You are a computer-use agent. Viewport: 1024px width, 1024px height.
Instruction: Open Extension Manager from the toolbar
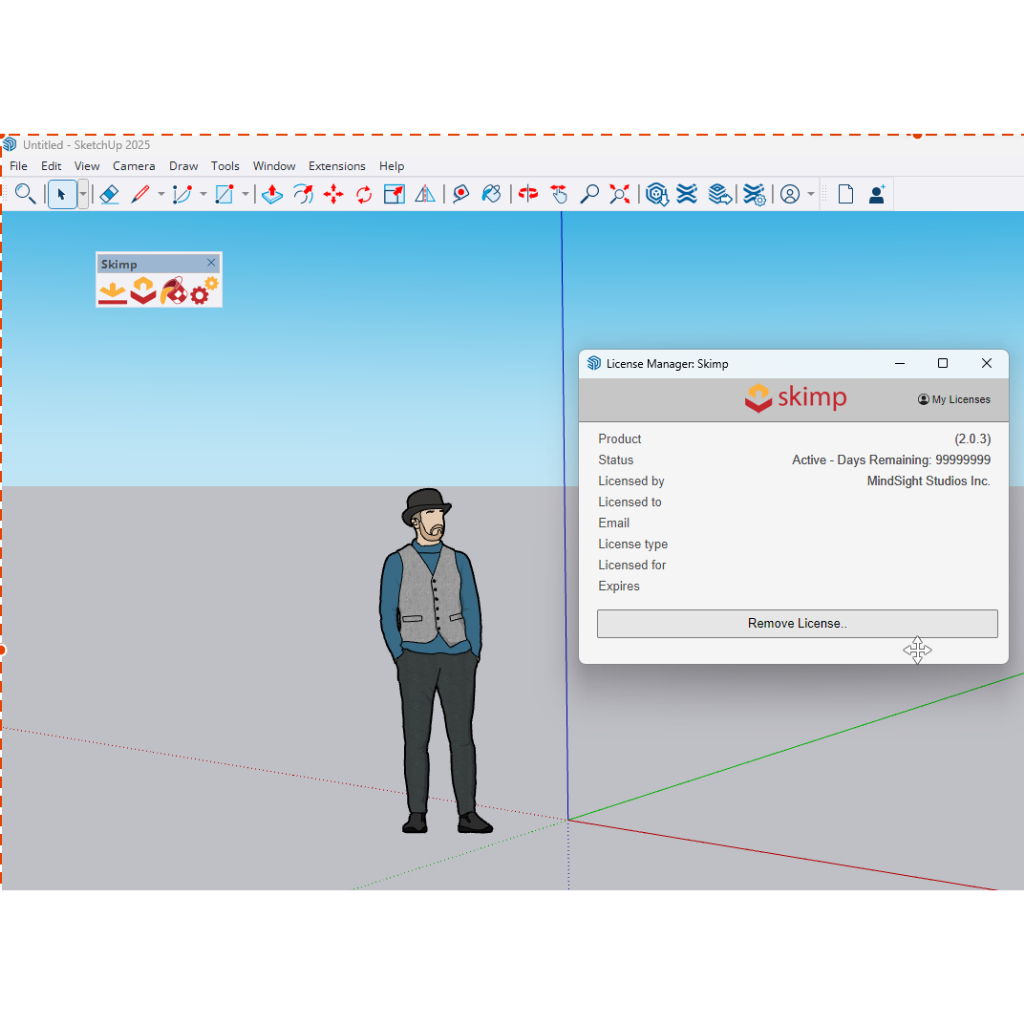[754, 194]
